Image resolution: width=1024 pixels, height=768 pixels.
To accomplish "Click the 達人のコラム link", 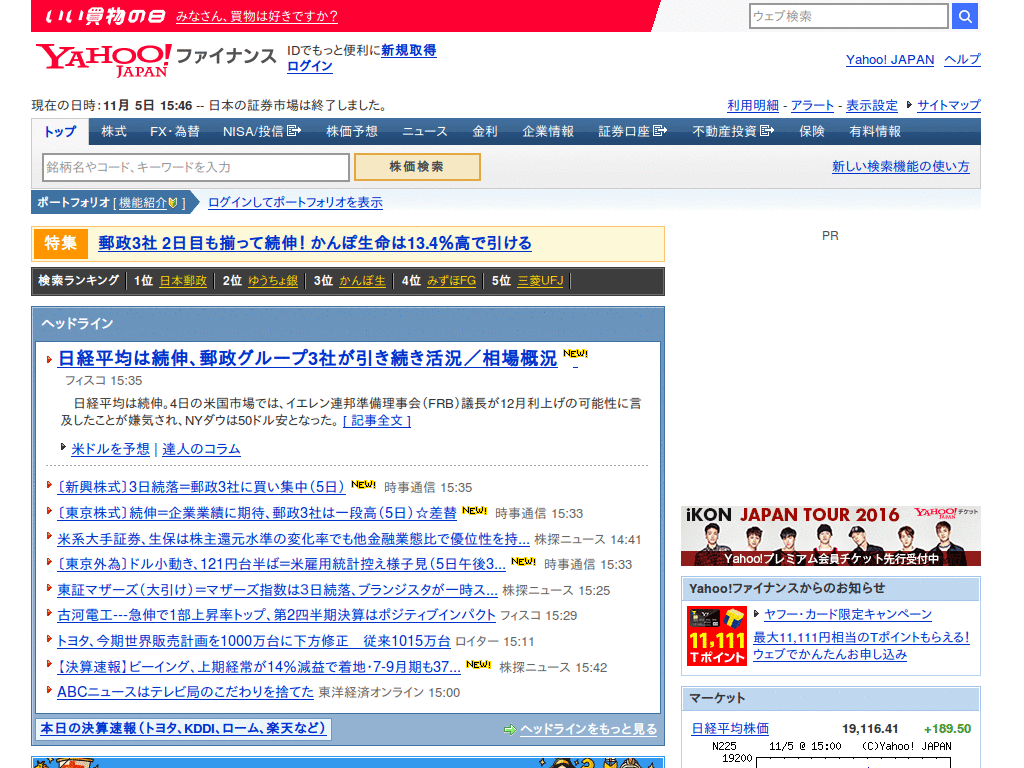I will coord(201,449).
